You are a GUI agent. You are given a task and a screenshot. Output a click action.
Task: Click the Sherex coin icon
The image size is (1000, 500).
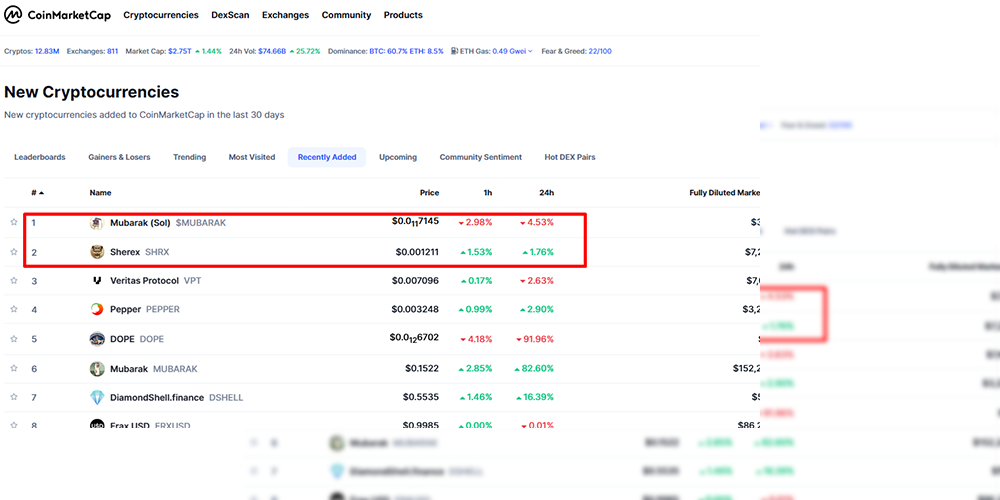coord(97,252)
